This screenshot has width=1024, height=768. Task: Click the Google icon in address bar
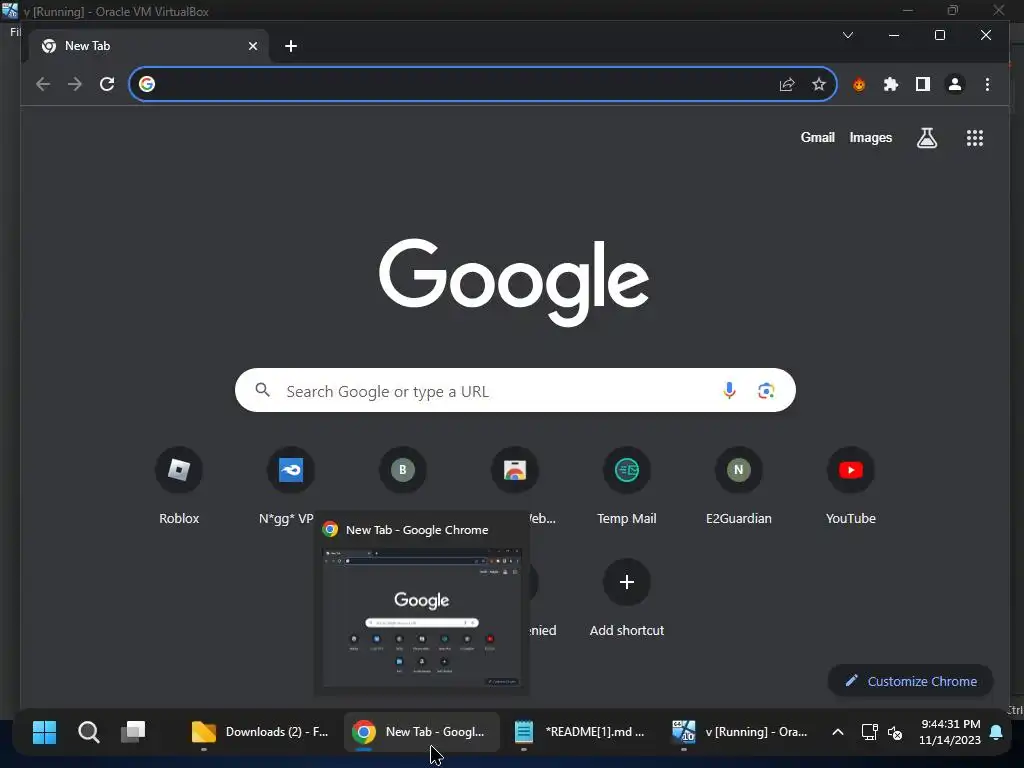147,84
